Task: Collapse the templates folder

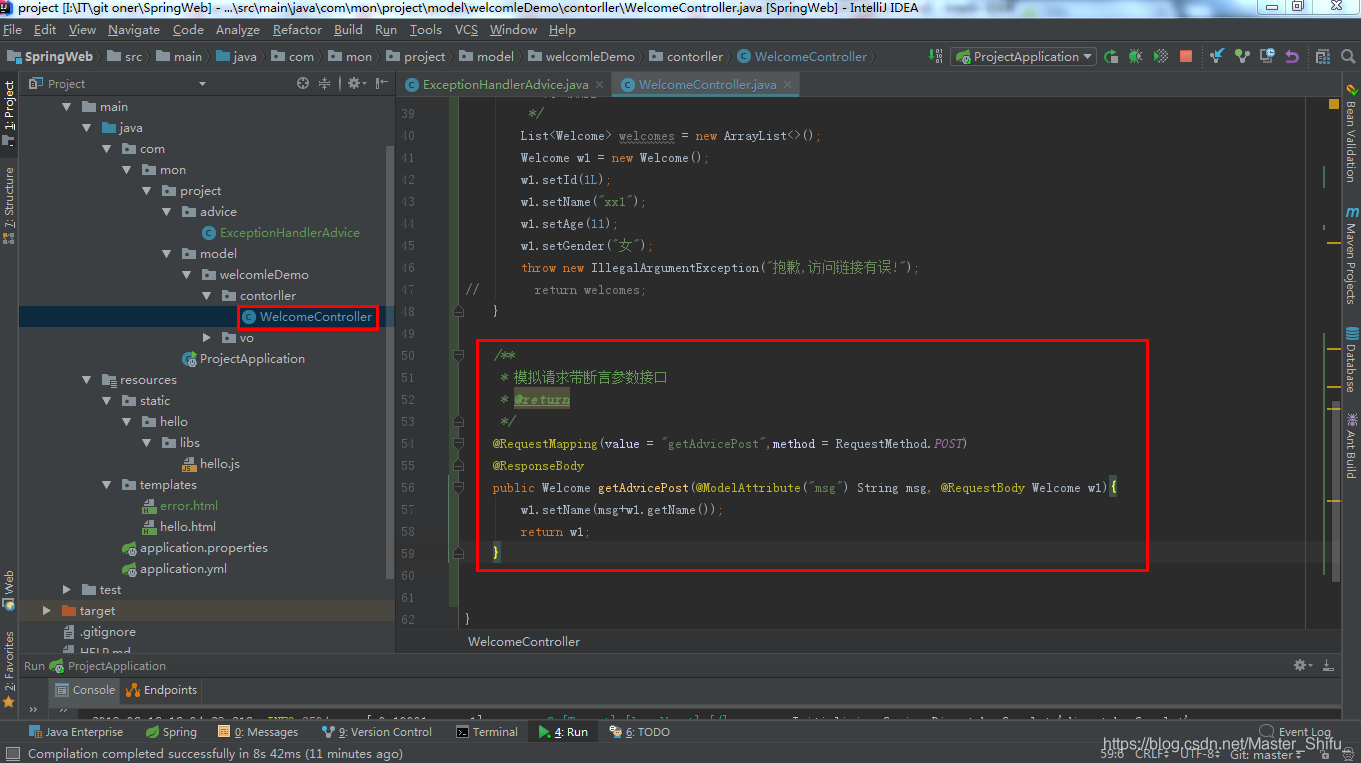Action: click(x=107, y=485)
